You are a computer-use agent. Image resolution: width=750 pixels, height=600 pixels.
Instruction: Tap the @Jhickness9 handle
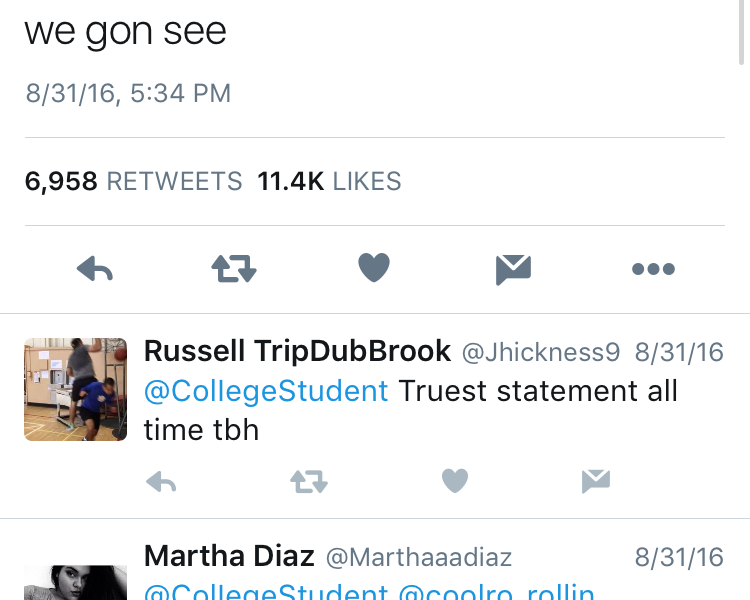pos(540,353)
